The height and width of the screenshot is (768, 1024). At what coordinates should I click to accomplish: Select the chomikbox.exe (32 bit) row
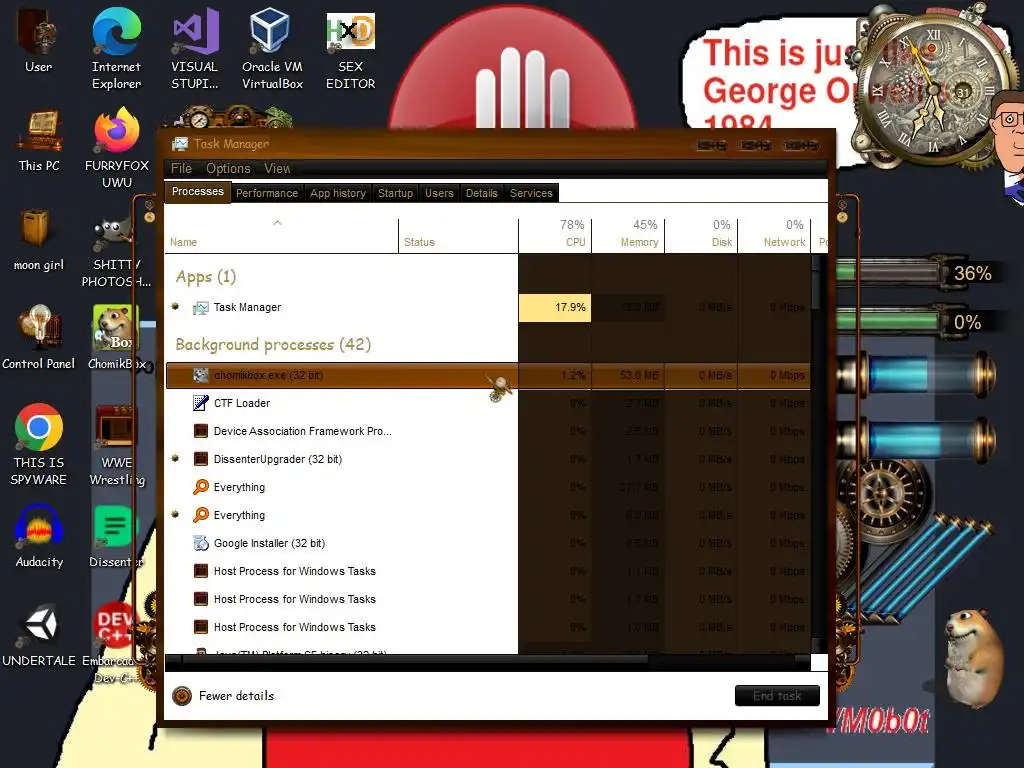(x=488, y=376)
